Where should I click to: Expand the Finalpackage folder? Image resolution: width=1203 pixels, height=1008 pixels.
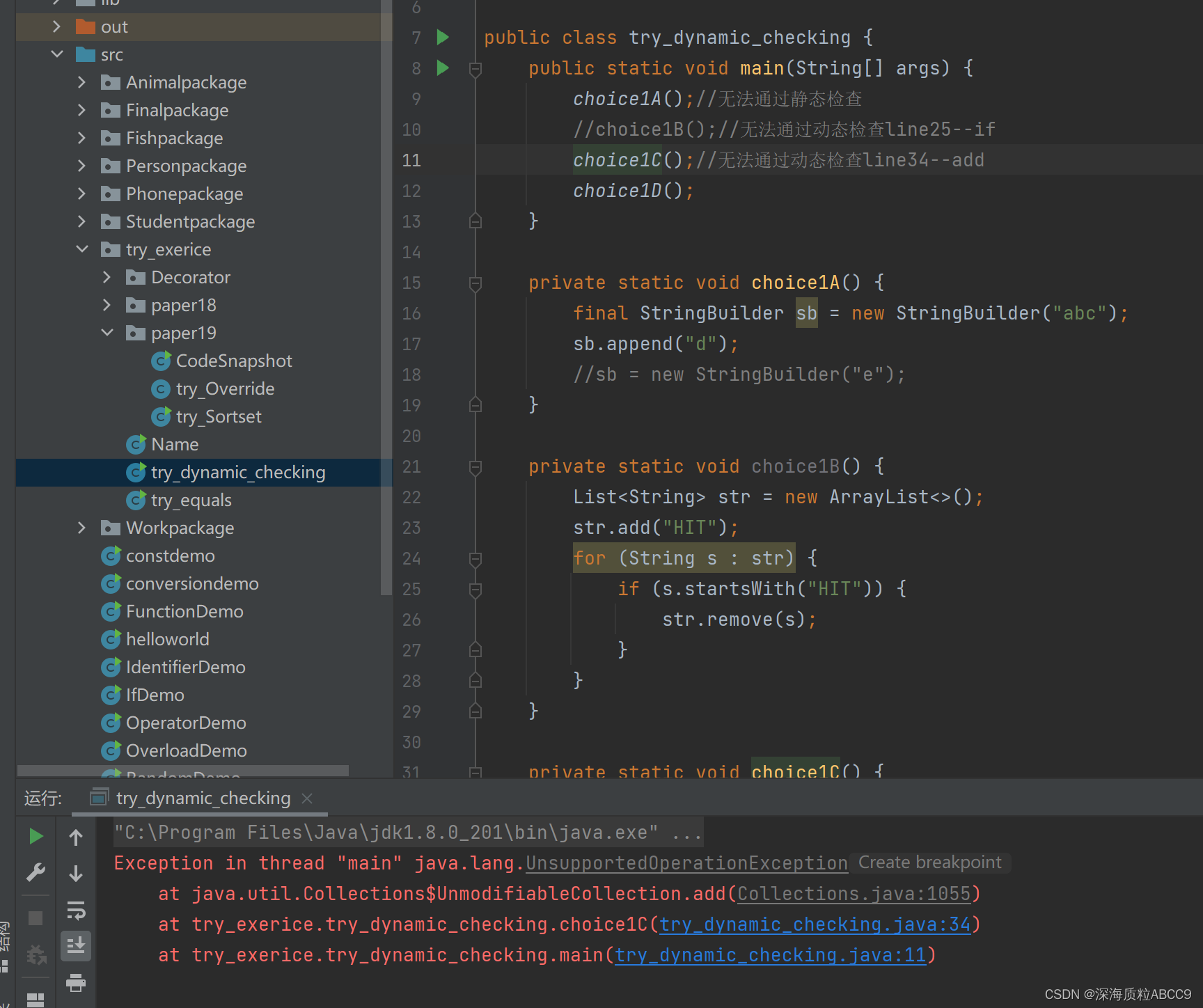[x=81, y=110]
